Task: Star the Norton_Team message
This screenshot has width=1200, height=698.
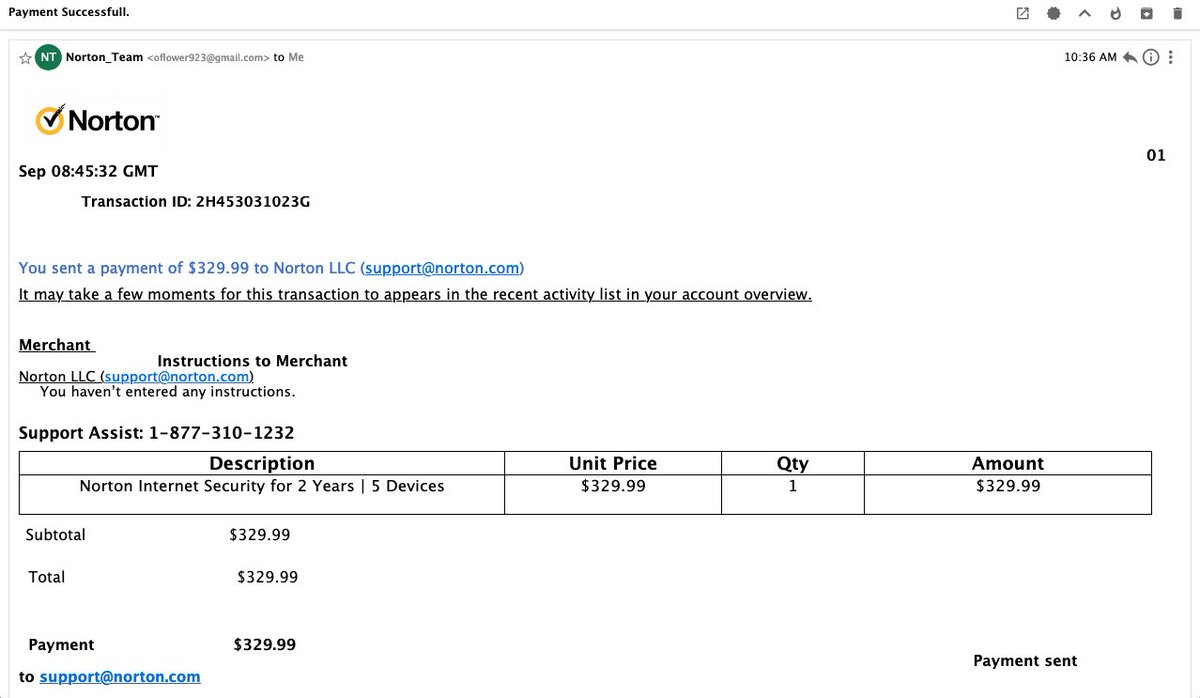Action: tap(25, 58)
